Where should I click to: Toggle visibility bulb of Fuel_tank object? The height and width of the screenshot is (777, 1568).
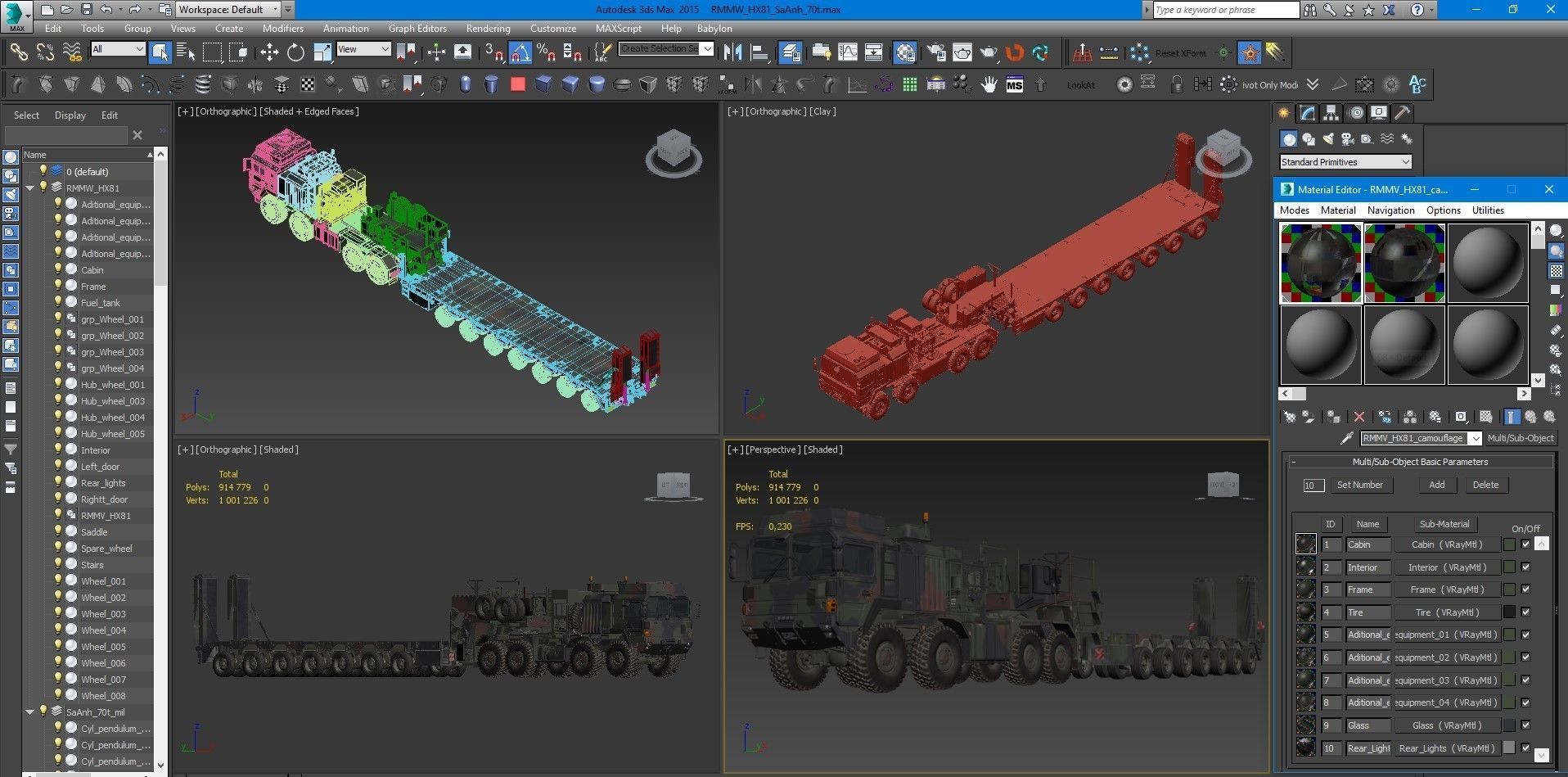(58, 302)
